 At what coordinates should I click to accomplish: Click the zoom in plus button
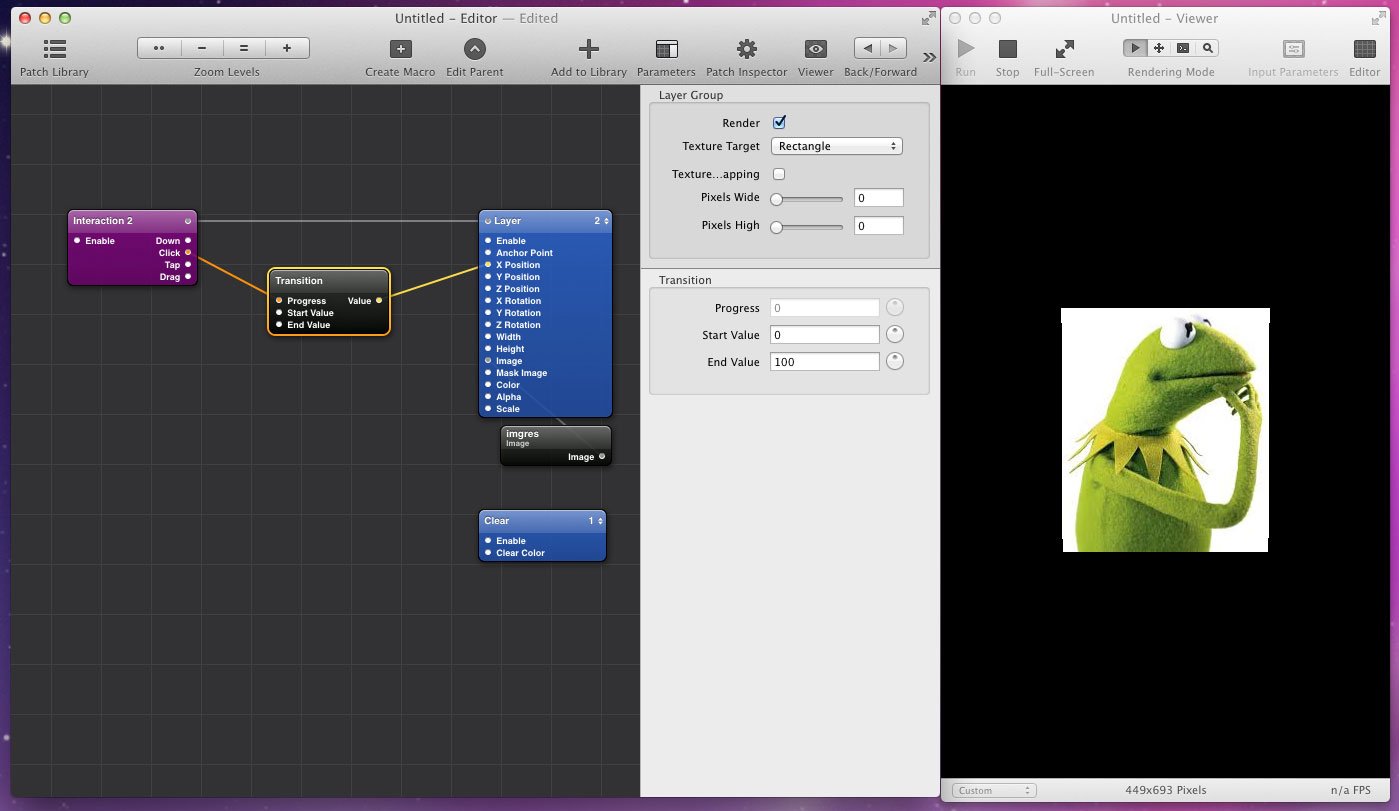[287, 48]
